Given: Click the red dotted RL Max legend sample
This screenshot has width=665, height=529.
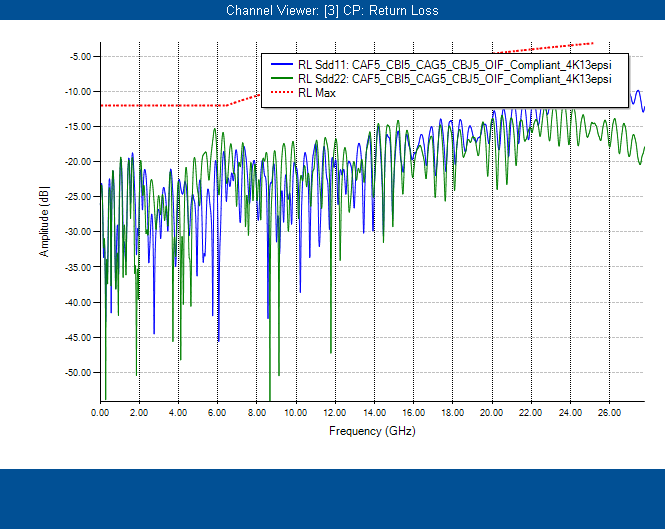Looking at the screenshot, I should click(x=282, y=92).
